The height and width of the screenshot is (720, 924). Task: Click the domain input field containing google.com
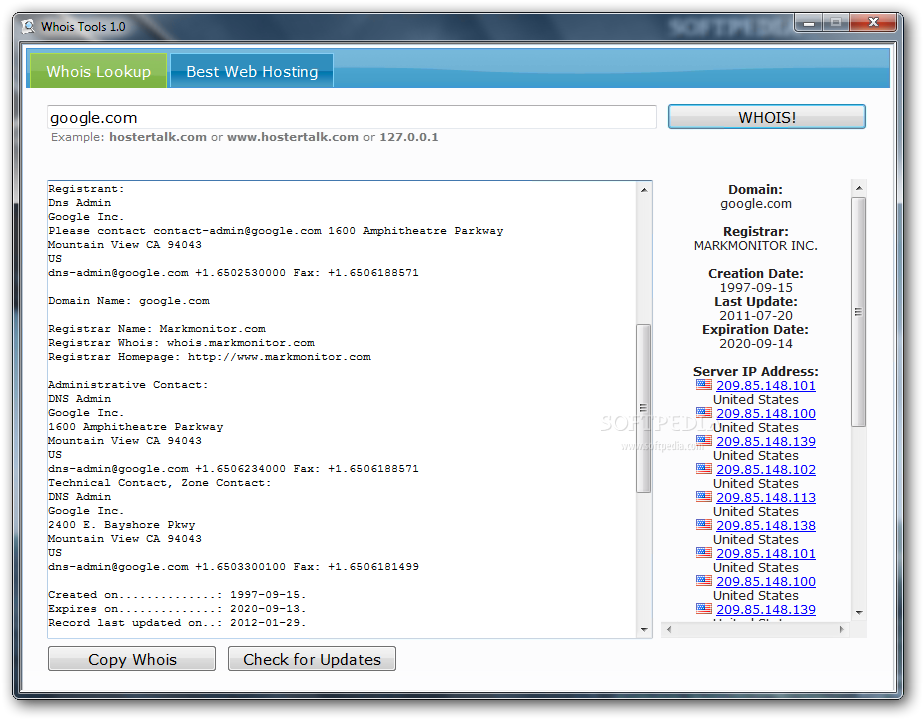tap(351, 117)
